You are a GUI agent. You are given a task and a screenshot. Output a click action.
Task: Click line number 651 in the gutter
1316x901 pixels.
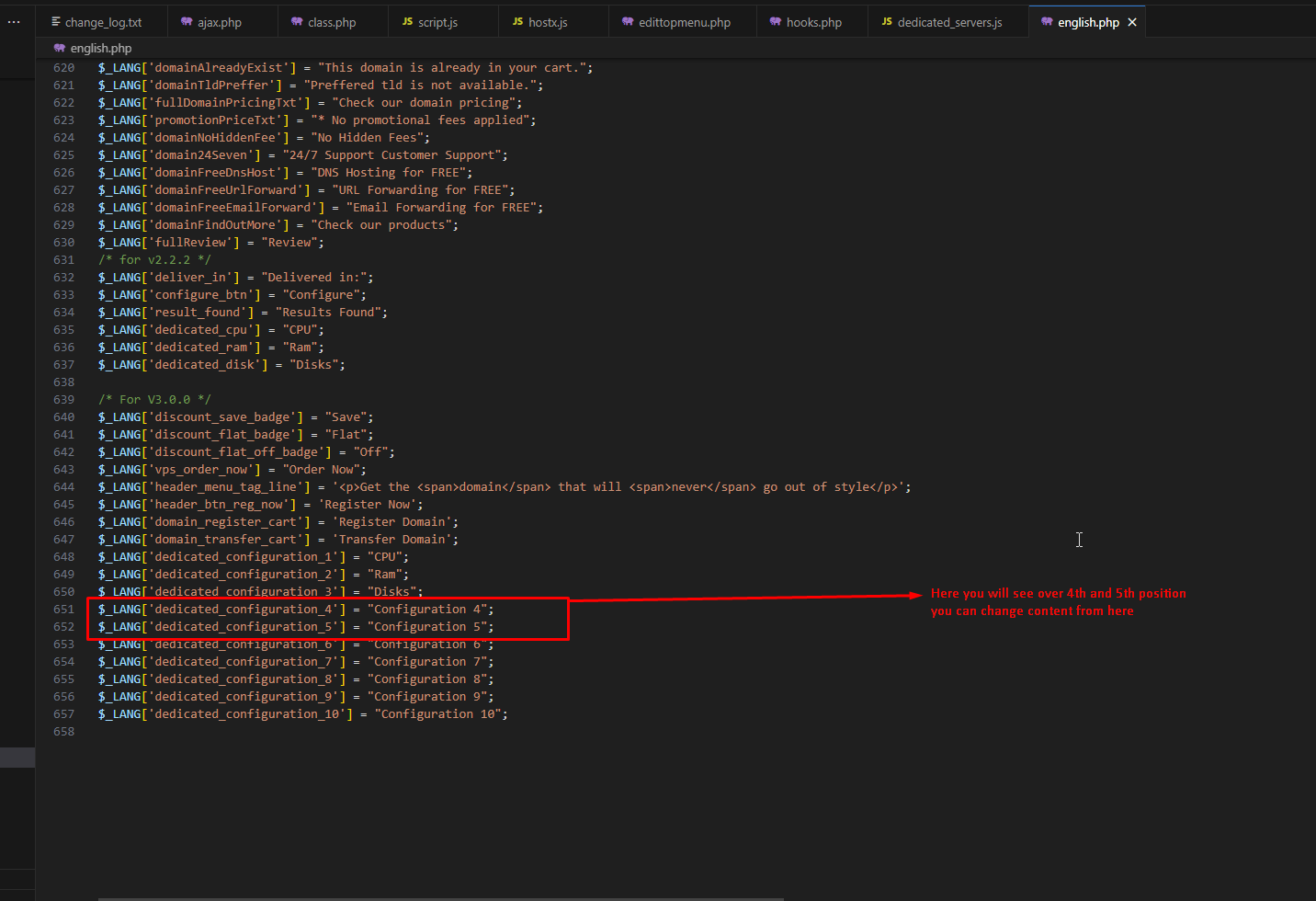coord(63,609)
